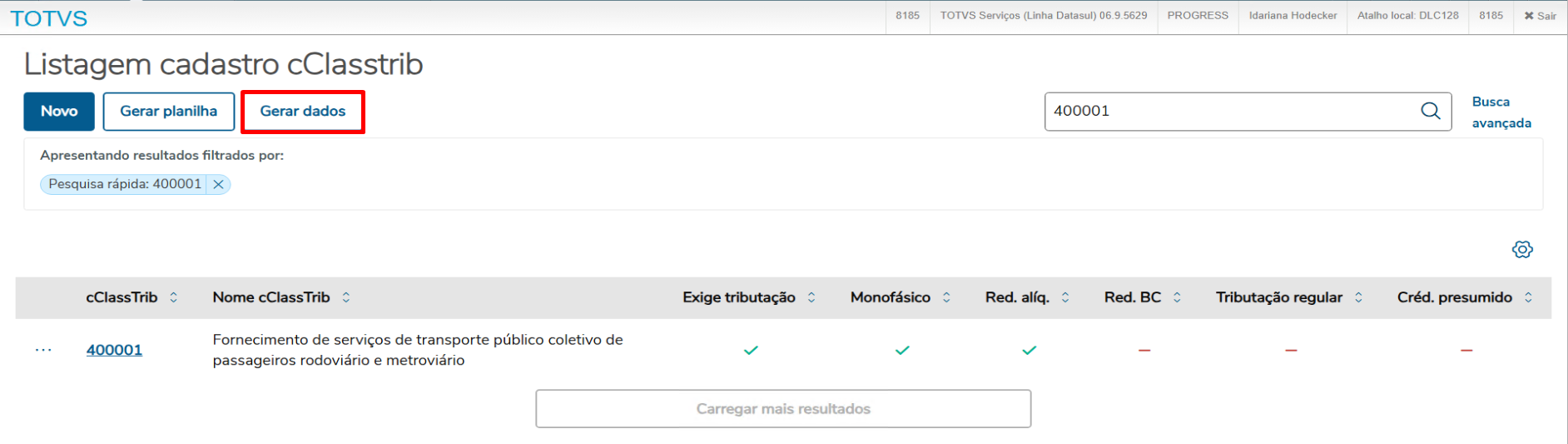This screenshot has width=1568, height=444.
Task: Click the Novo button
Action: coord(59,112)
